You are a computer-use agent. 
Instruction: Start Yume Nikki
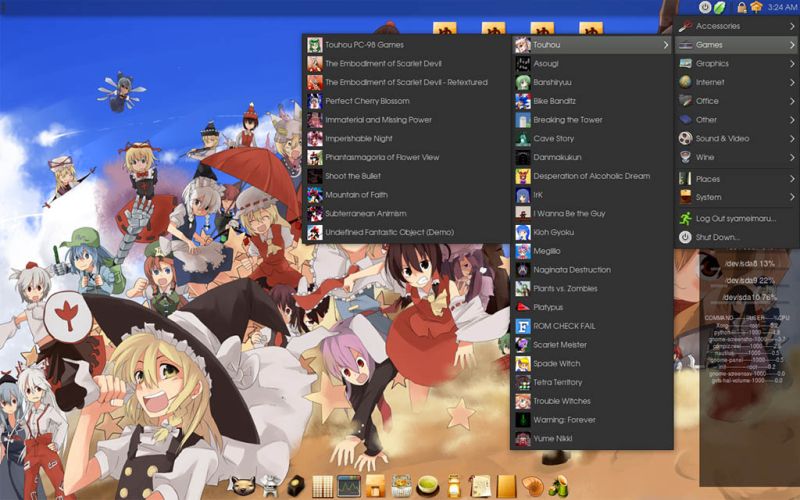pos(592,439)
